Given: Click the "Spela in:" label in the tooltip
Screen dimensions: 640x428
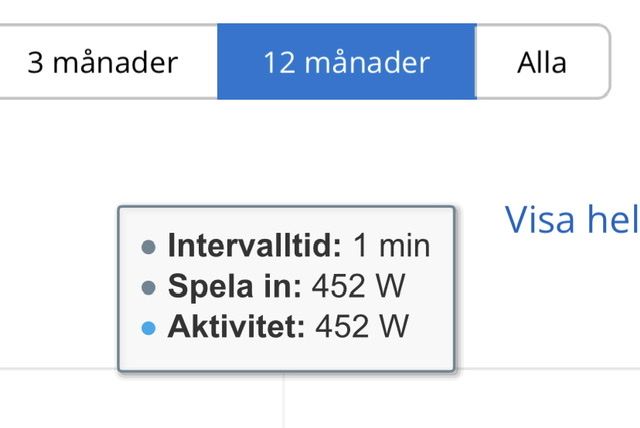Looking at the screenshot, I should click(235, 286).
